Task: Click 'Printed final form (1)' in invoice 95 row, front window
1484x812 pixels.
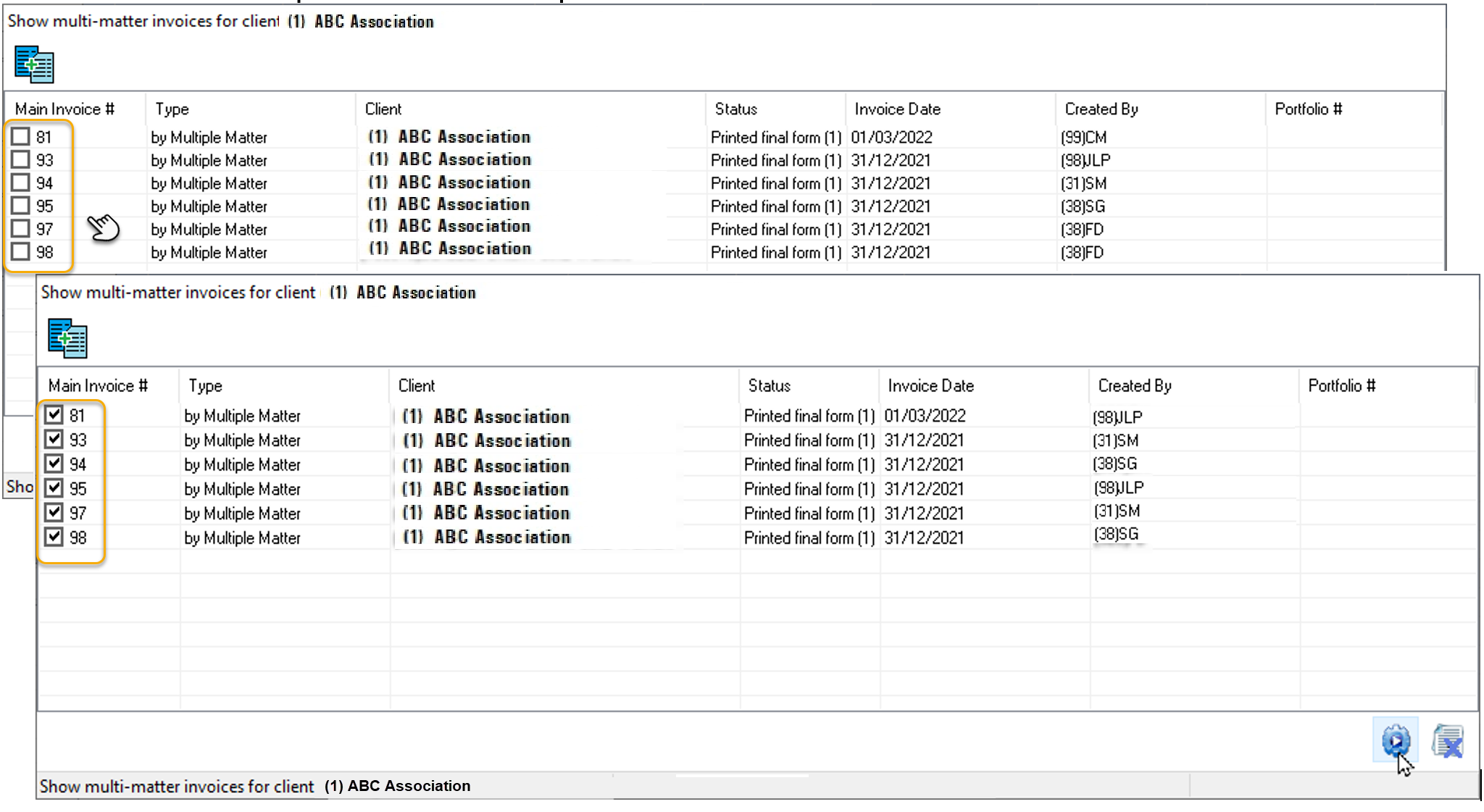Action: (x=809, y=489)
